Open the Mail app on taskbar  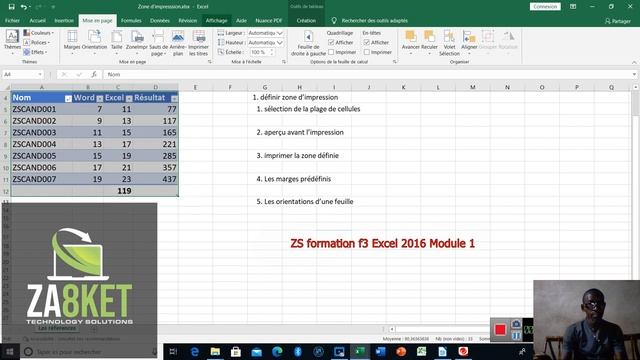click(256, 351)
